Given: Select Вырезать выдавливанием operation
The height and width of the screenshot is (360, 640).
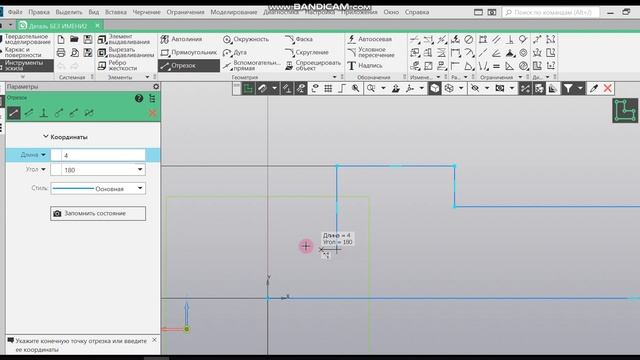Looking at the screenshot, I should [126, 52].
